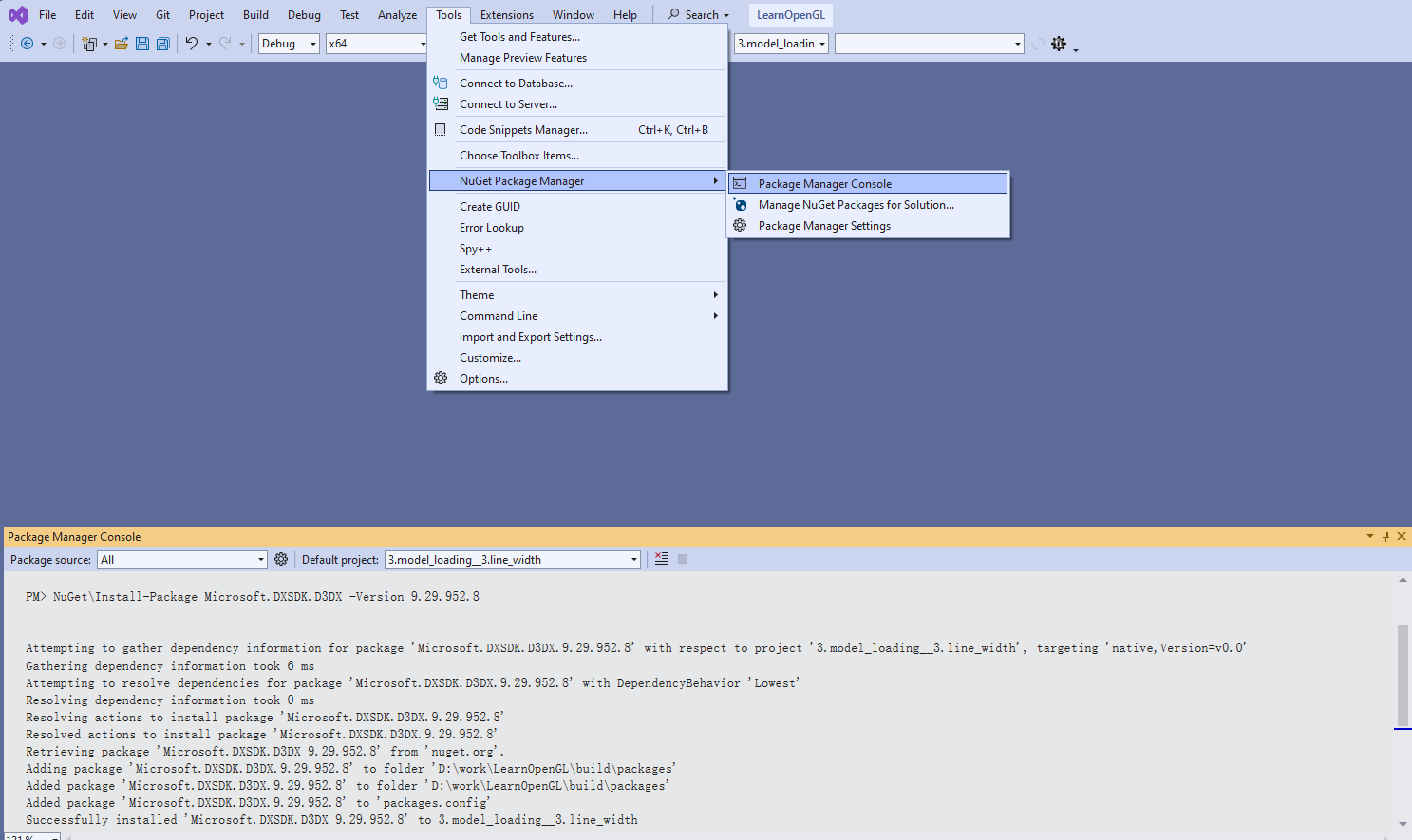
Task: Open the File menu
Action: tap(47, 14)
